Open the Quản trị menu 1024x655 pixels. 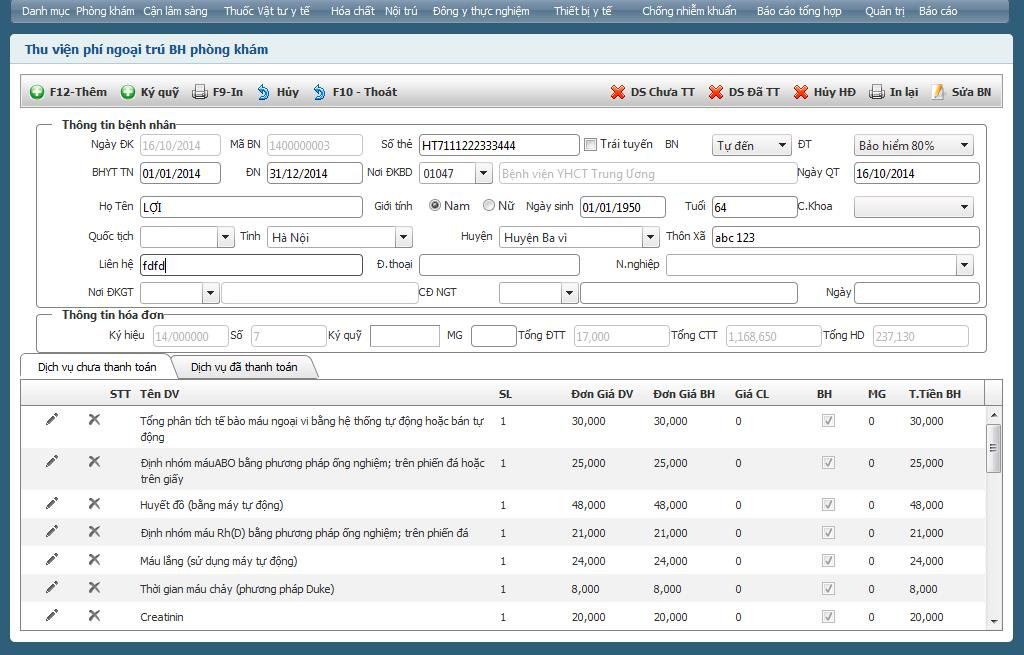[885, 11]
